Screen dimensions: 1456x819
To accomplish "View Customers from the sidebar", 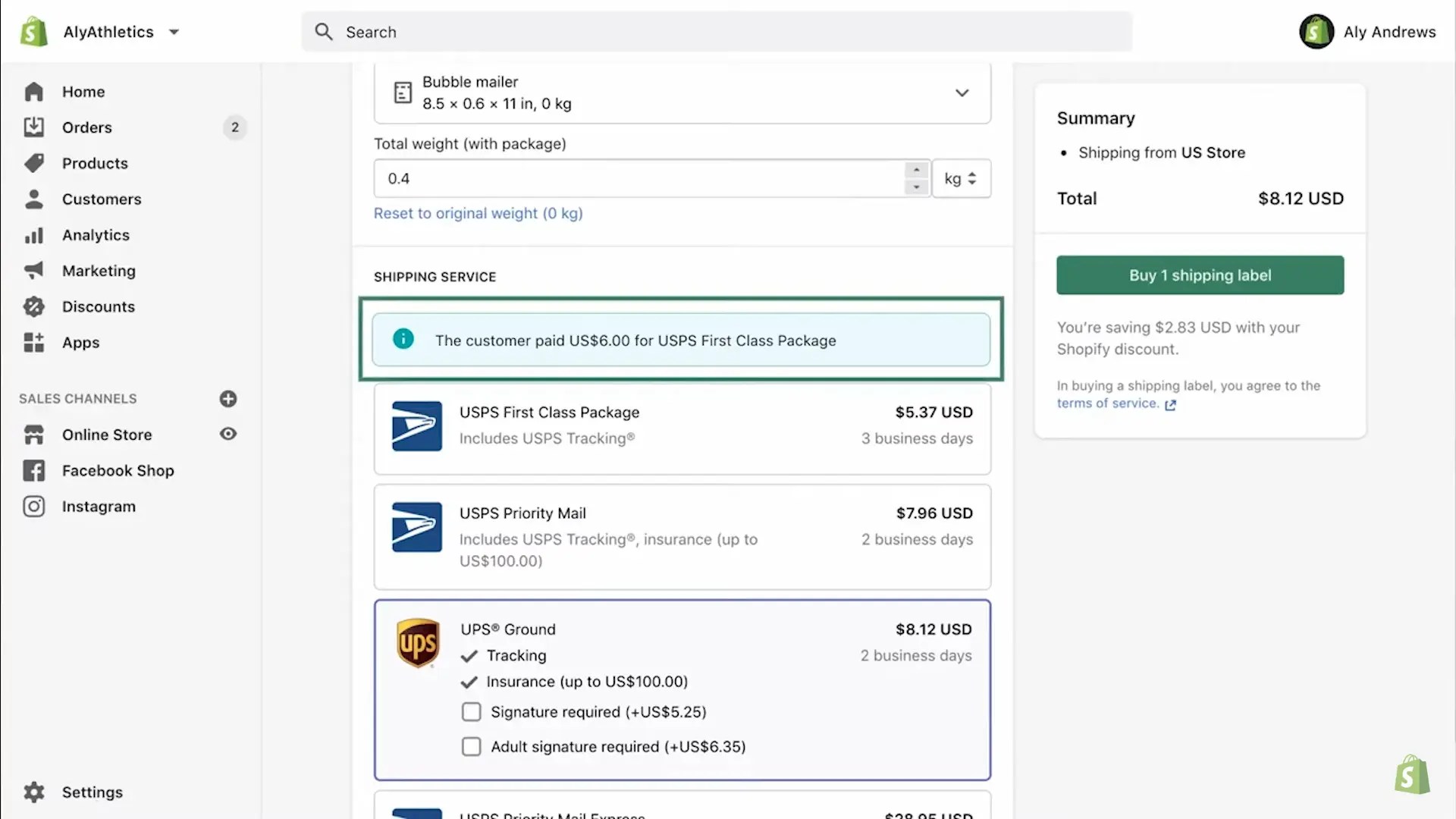I will [x=101, y=199].
